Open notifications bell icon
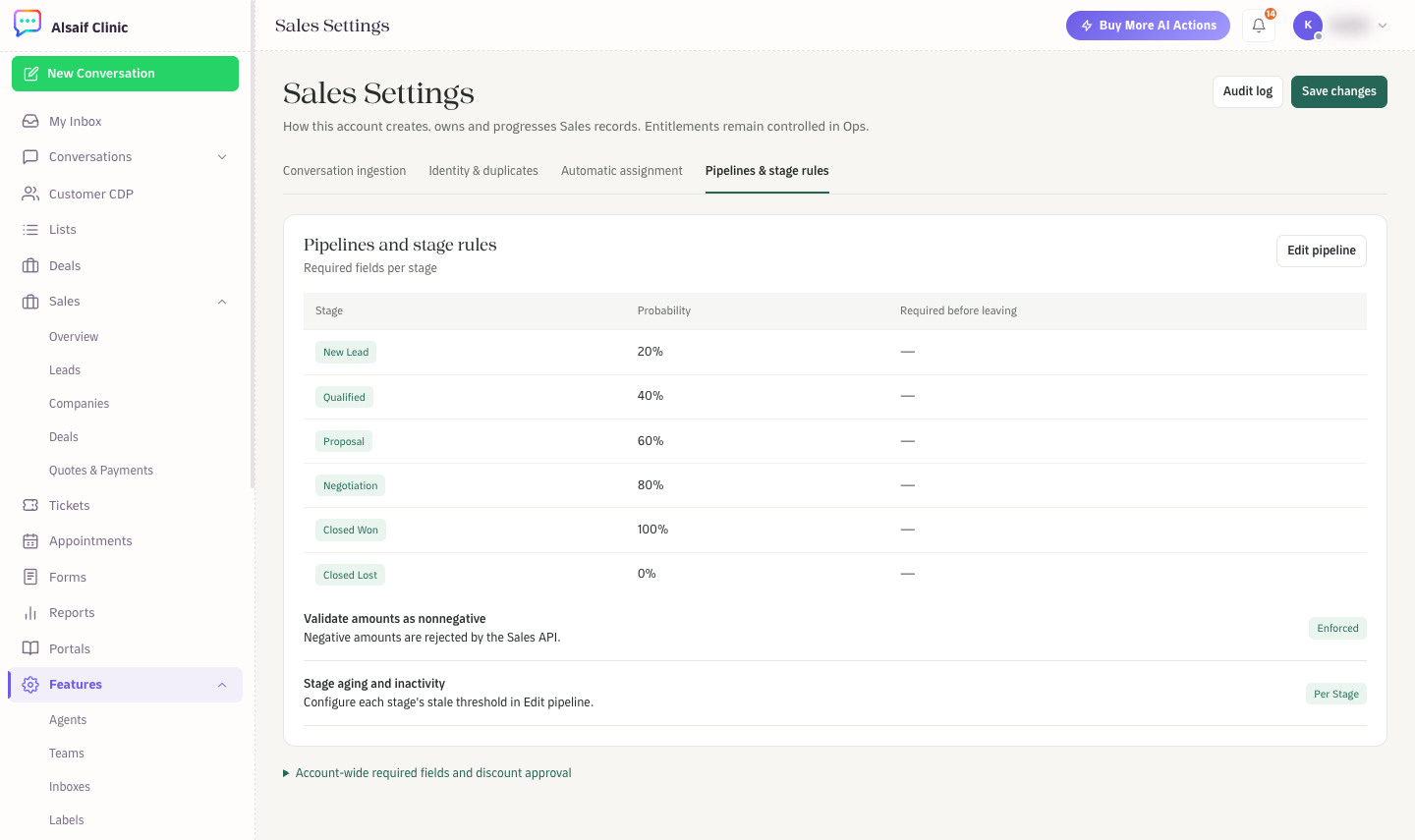Image resolution: width=1415 pixels, height=840 pixels. [x=1259, y=26]
